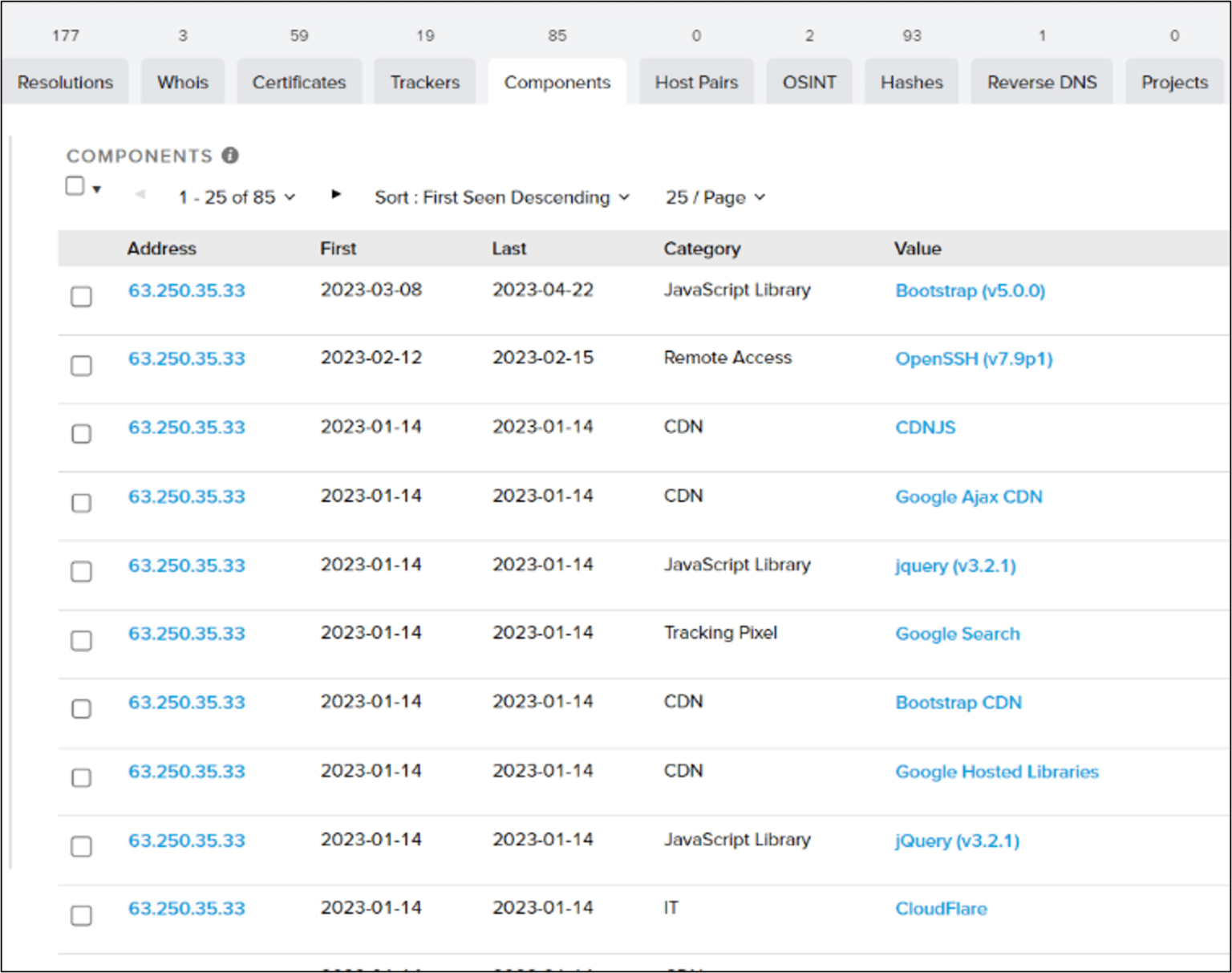Viewport: 1232px width, 973px height.
Task: Open the select-all checkbox dropdown arrow
Action: click(97, 189)
